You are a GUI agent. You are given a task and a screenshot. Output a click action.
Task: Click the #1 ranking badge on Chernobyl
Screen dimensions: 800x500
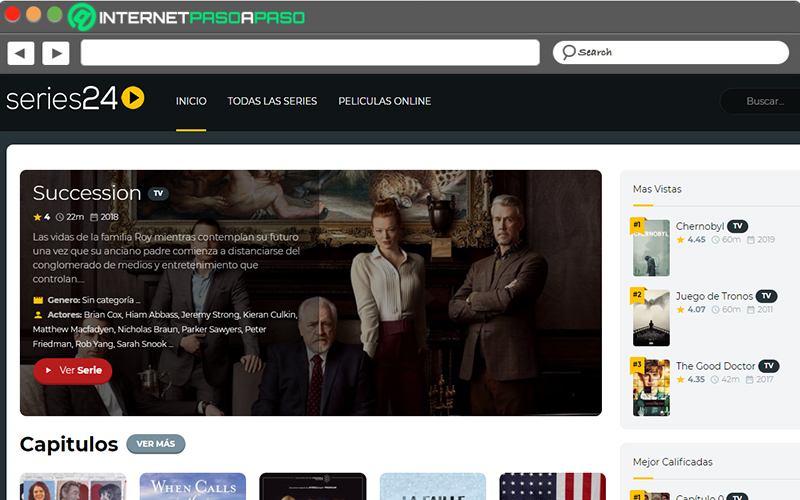click(x=637, y=225)
